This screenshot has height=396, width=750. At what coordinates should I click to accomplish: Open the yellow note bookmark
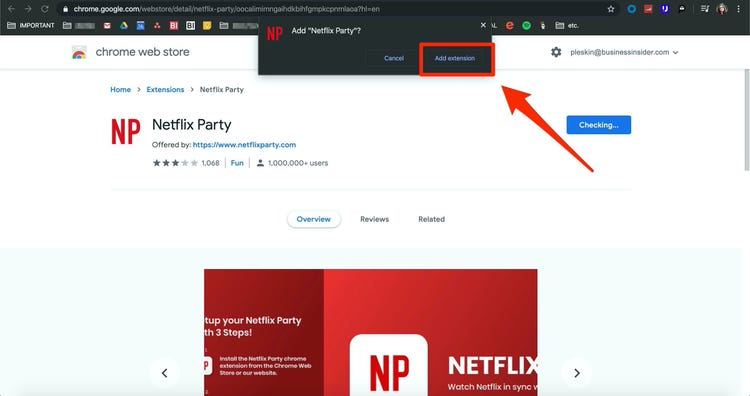[x=207, y=25]
